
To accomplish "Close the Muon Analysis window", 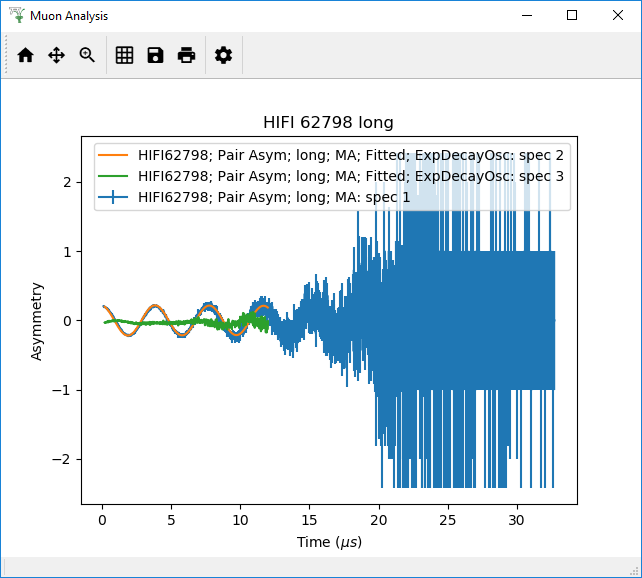I will 618,15.
